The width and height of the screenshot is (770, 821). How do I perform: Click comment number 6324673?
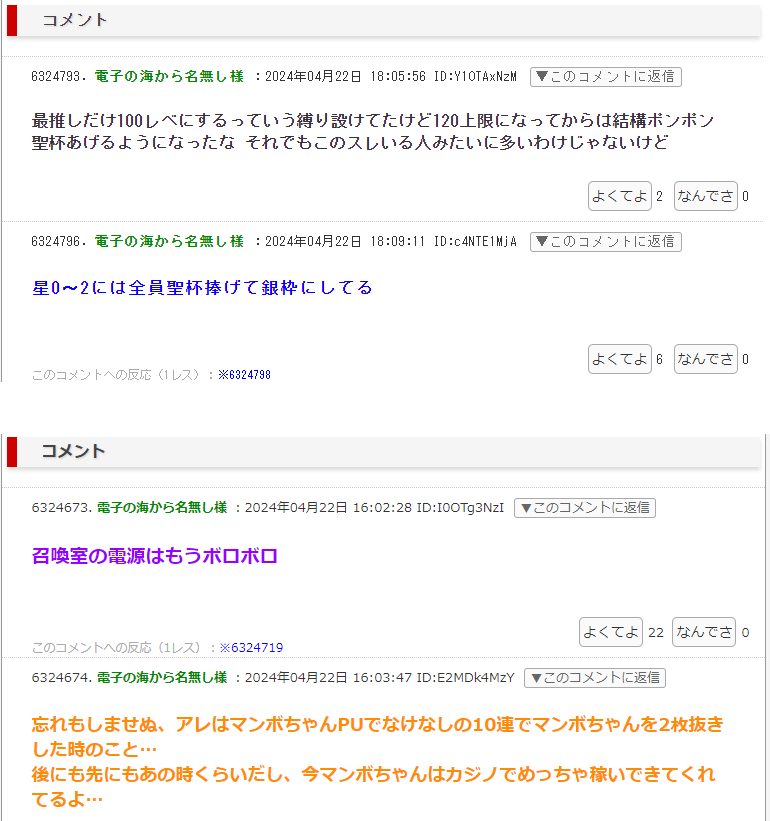point(60,507)
